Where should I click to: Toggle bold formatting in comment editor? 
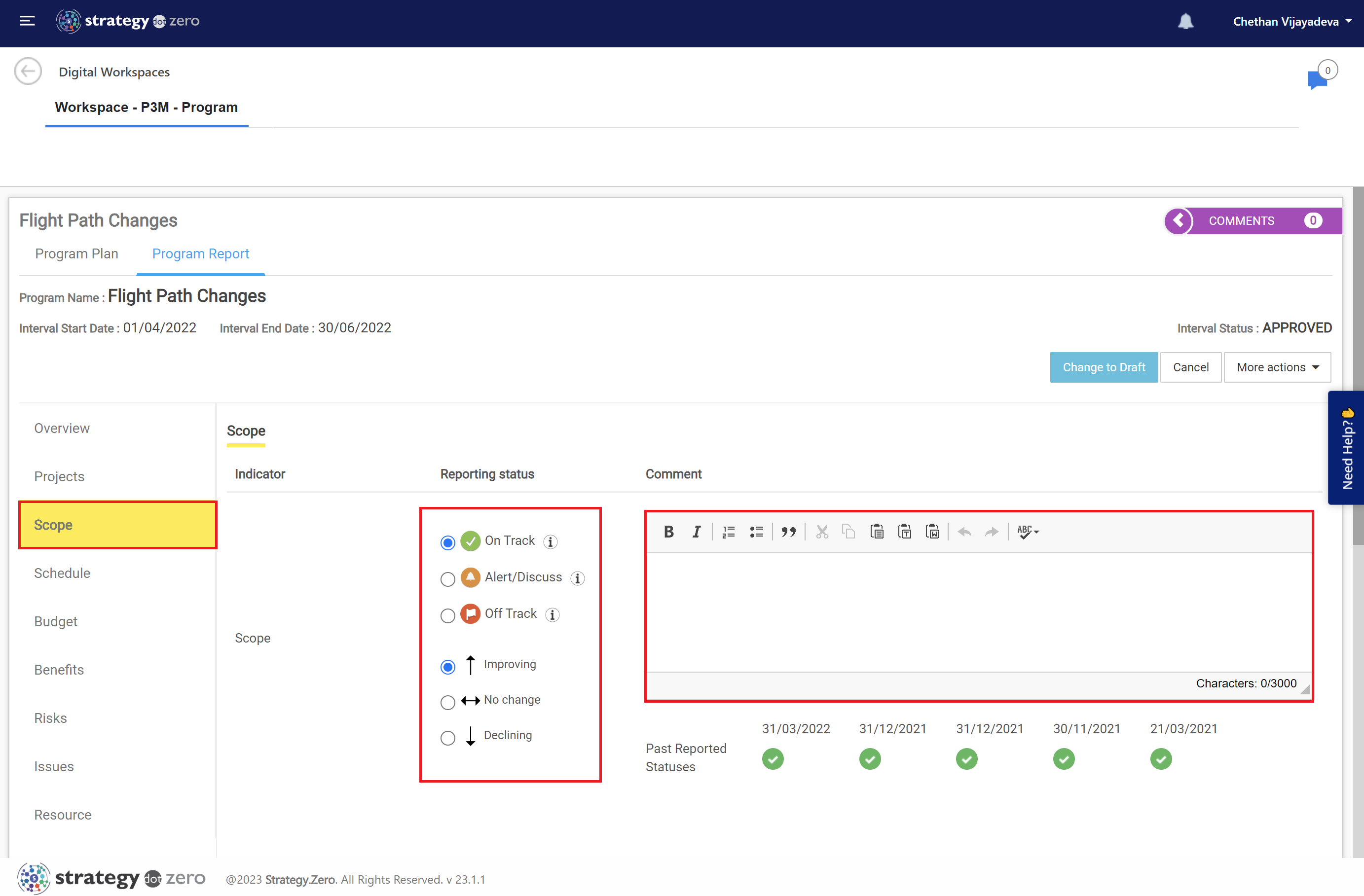(668, 532)
